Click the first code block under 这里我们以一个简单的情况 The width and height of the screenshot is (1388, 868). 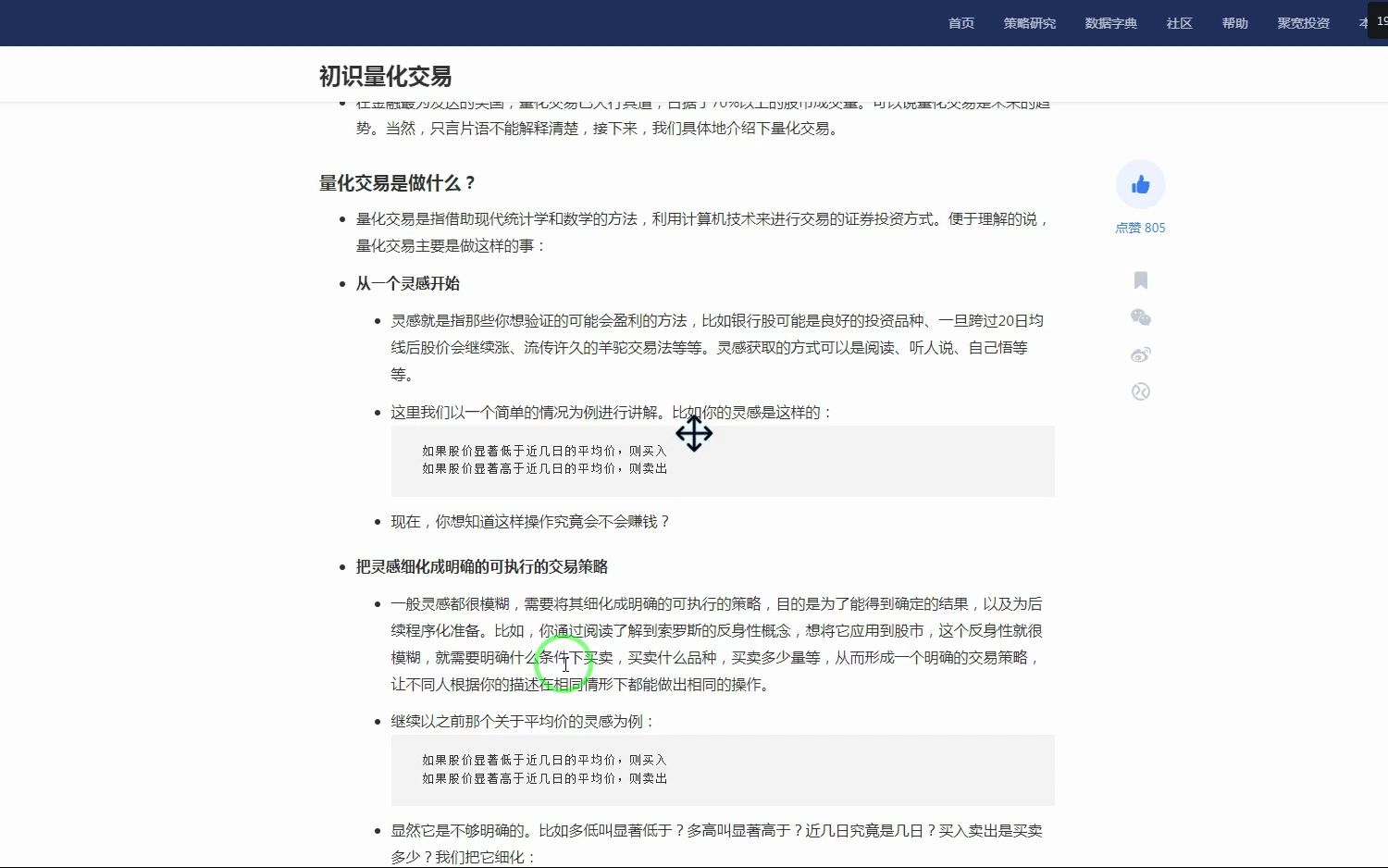(723, 461)
